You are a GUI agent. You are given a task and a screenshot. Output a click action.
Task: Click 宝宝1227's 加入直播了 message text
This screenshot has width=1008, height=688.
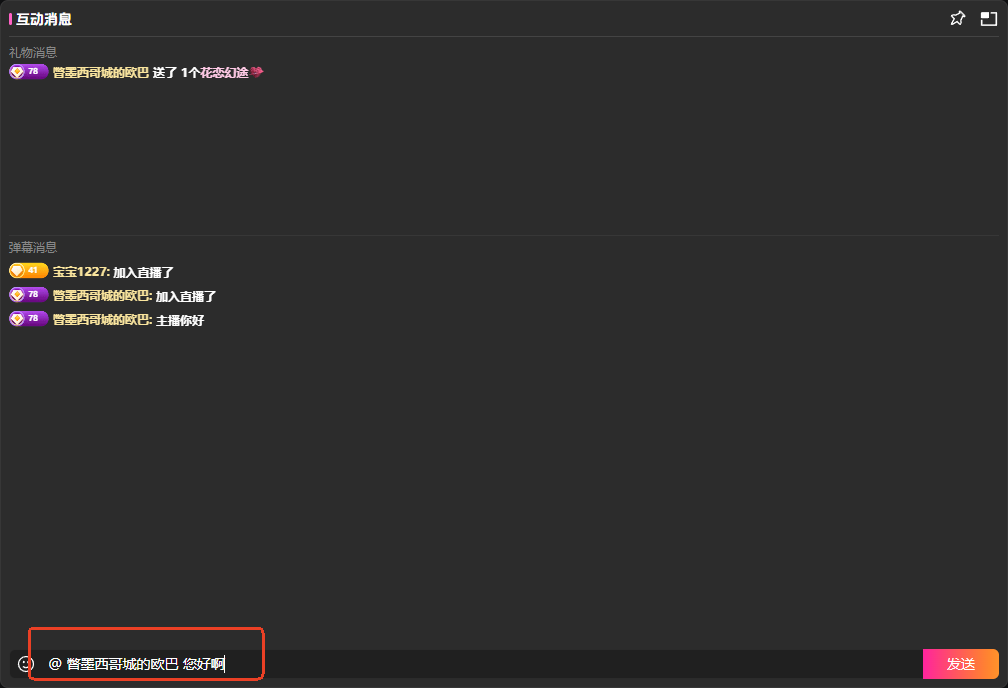144,272
